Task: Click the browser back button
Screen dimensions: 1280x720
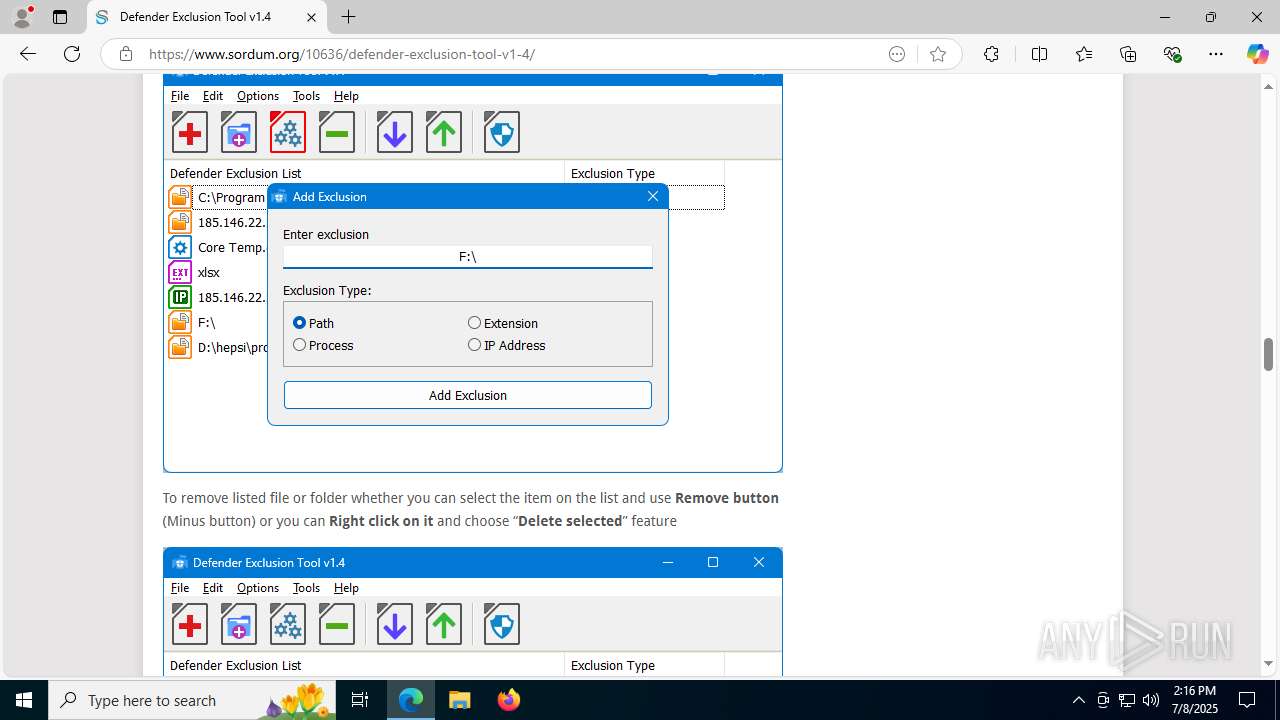Action: pos(28,54)
